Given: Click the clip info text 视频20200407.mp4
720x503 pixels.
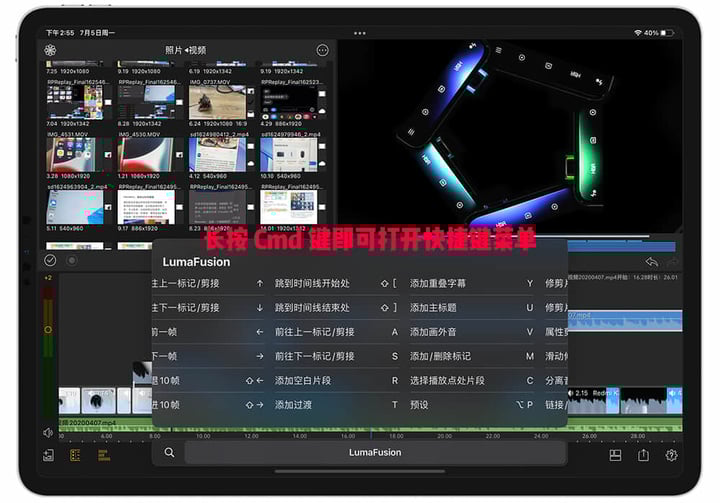Looking at the screenshot, I should click(623, 277).
